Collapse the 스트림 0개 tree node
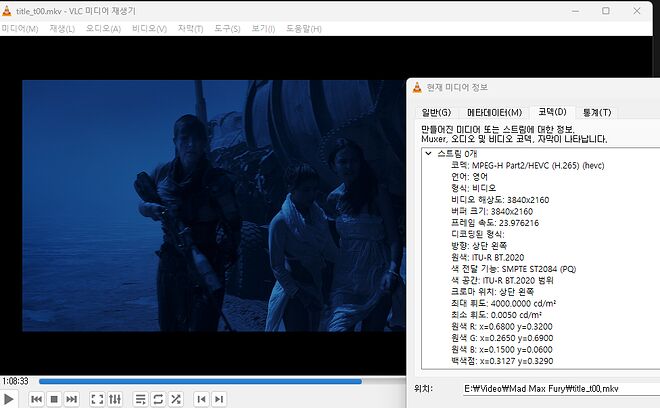 (428, 154)
